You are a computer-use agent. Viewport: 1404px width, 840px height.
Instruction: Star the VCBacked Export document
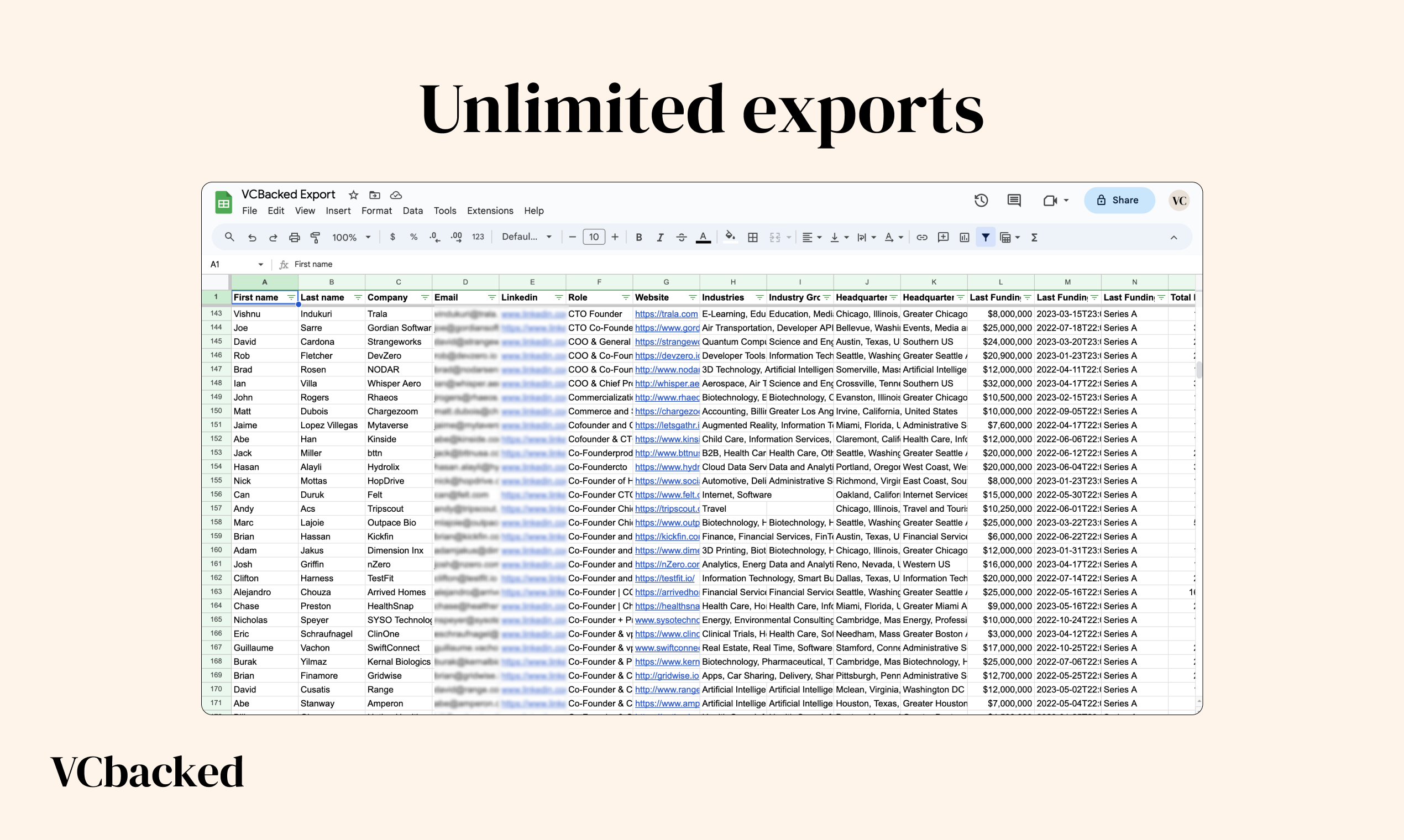pos(353,195)
